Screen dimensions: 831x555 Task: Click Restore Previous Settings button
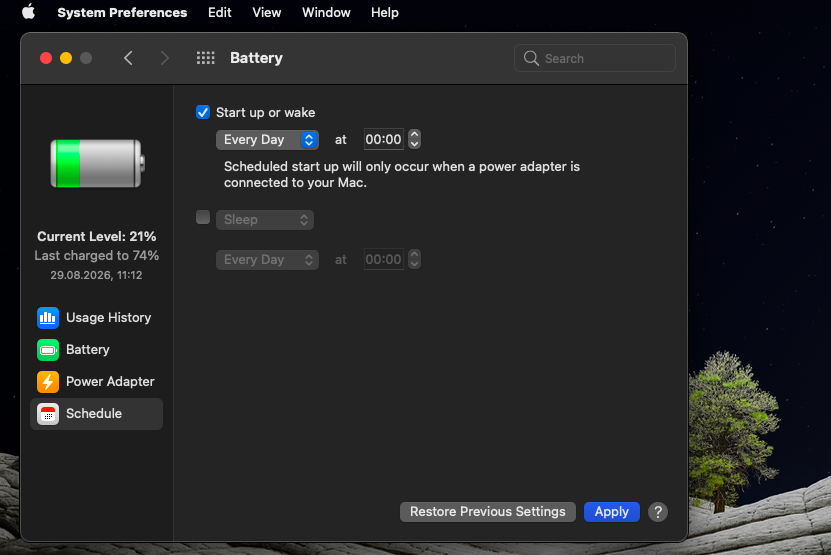[x=488, y=512]
